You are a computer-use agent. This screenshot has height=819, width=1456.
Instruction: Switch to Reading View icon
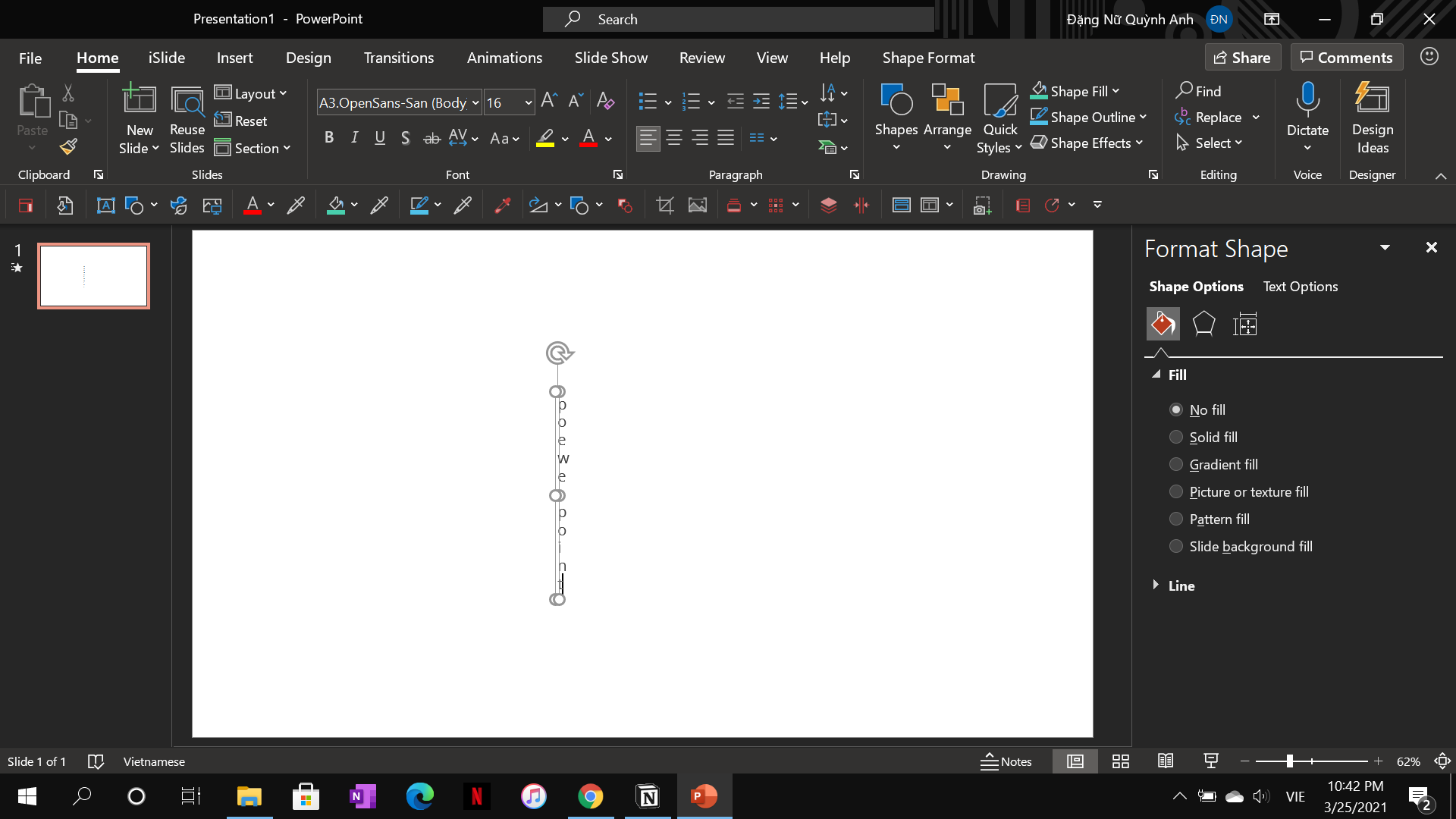(1166, 761)
